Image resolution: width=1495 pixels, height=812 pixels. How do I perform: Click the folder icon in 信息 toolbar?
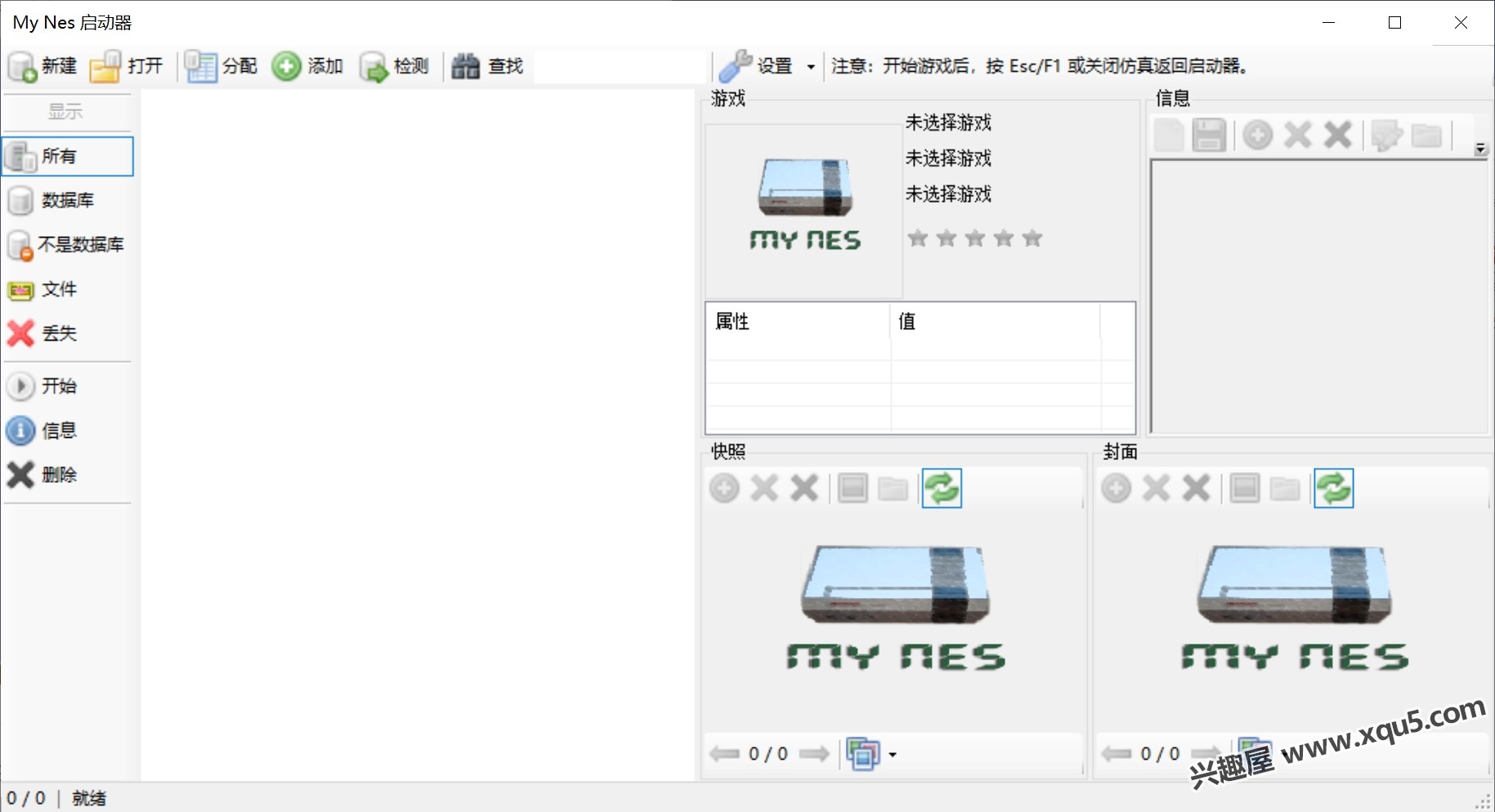pos(1426,135)
